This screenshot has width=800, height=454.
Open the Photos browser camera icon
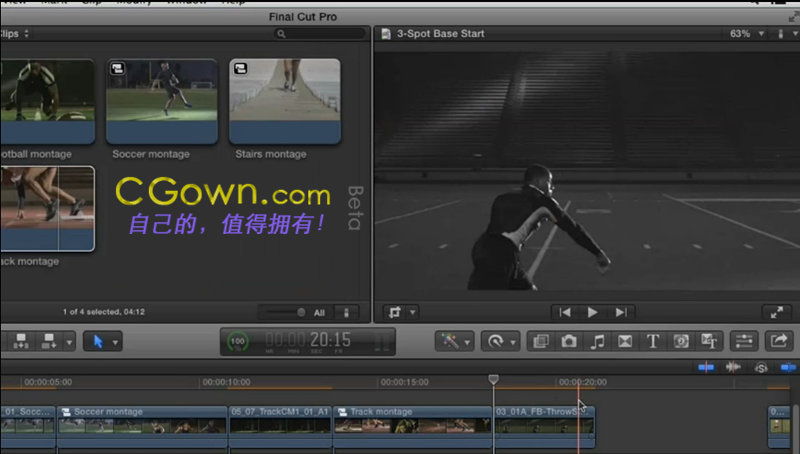click(569, 341)
